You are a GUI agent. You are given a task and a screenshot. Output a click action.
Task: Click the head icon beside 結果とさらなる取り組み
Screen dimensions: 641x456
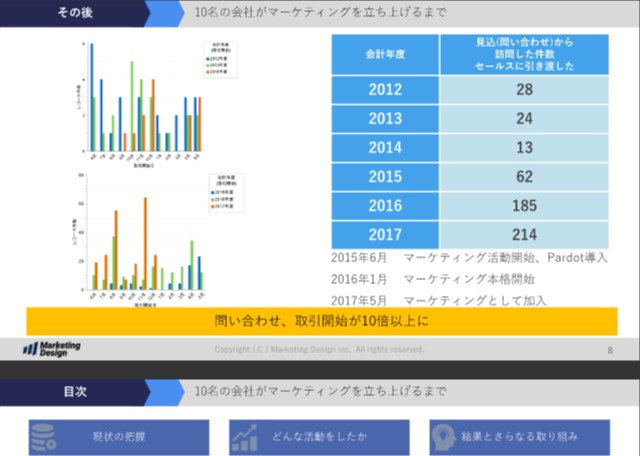click(444, 437)
